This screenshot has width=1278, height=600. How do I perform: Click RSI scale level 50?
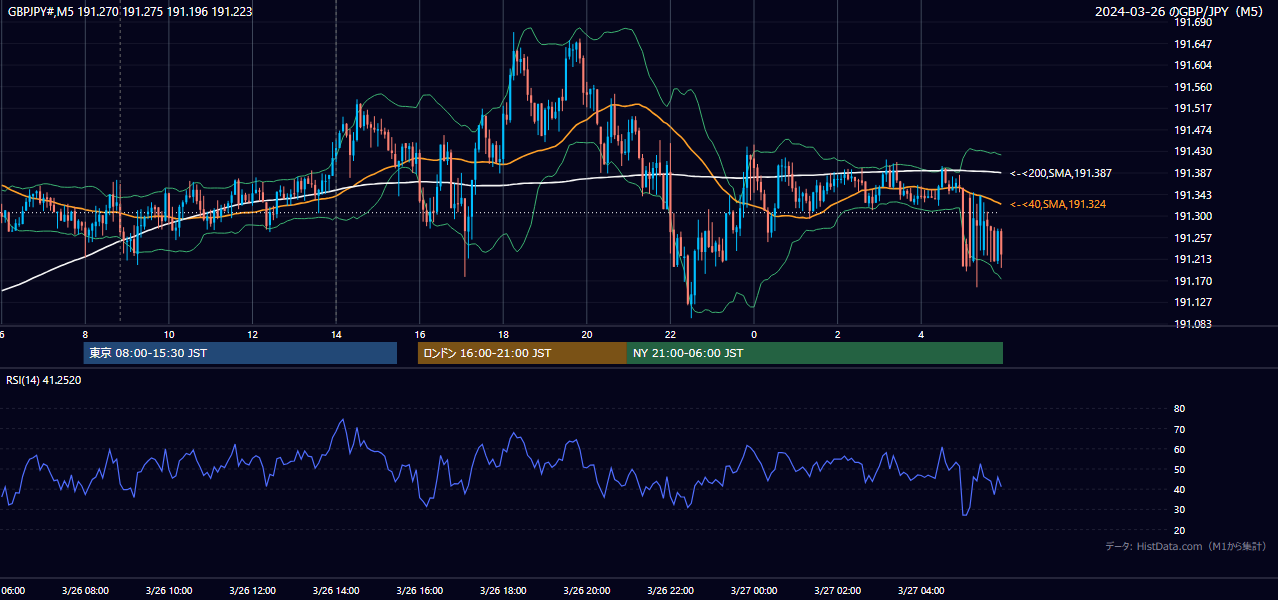point(1179,469)
